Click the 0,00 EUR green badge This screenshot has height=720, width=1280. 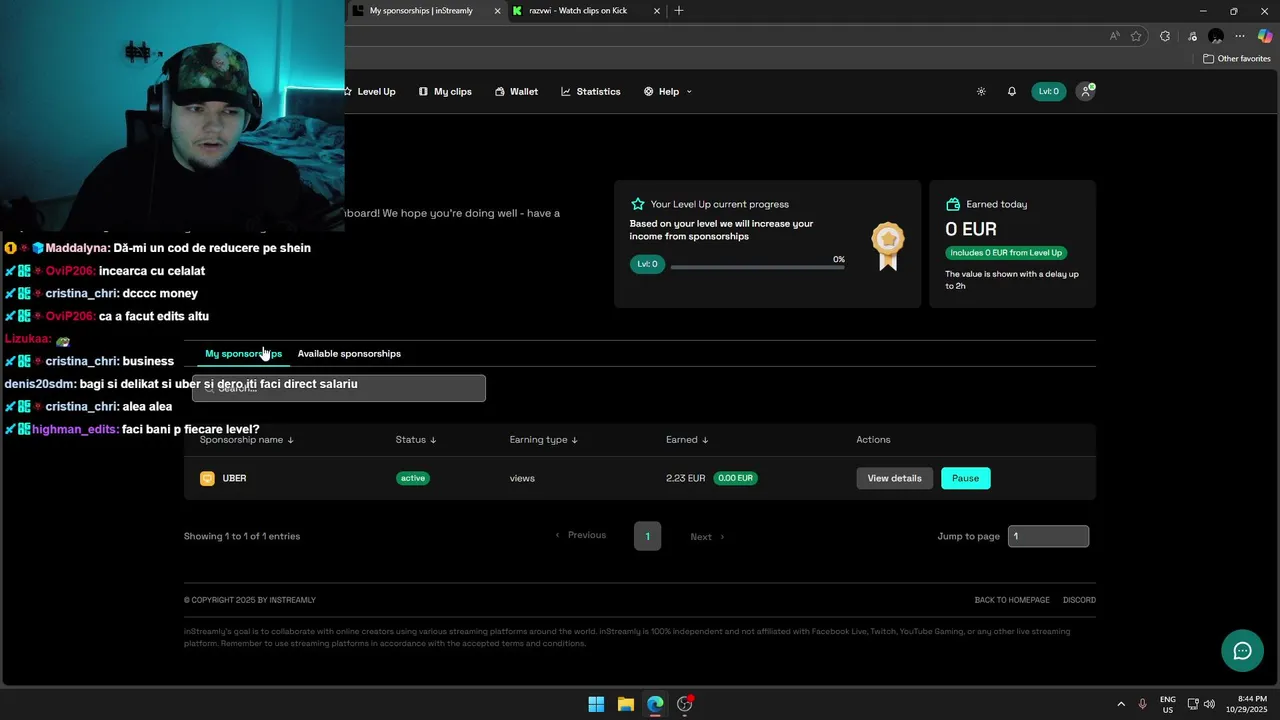(x=735, y=478)
